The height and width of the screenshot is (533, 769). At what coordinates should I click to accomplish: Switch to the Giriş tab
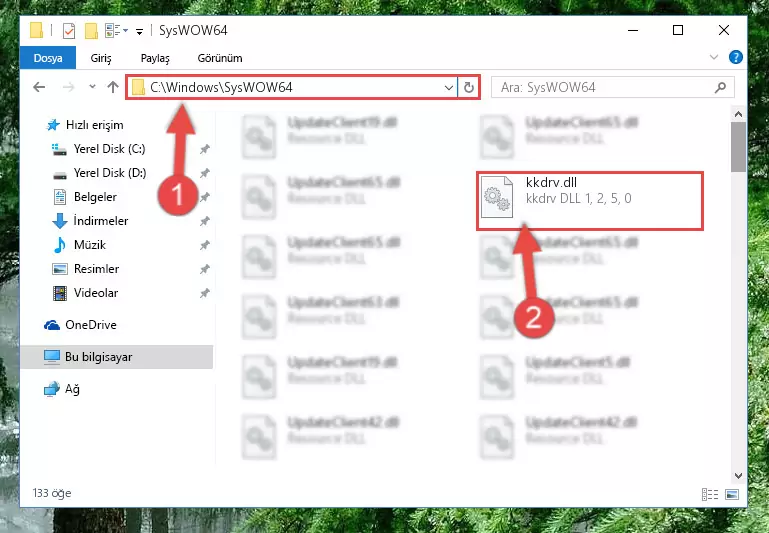coord(101,58)
